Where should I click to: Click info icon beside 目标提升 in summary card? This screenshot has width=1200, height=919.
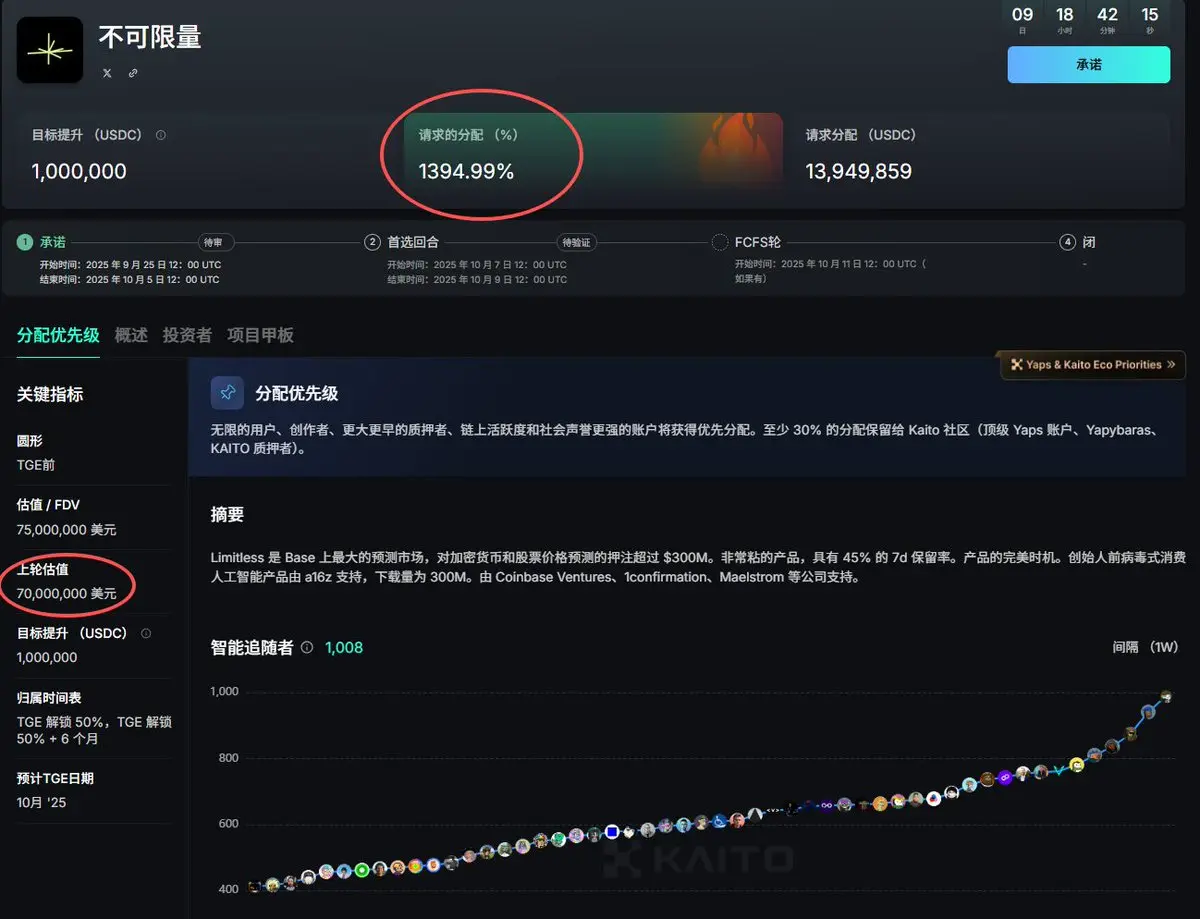click(x=161, y=135)
